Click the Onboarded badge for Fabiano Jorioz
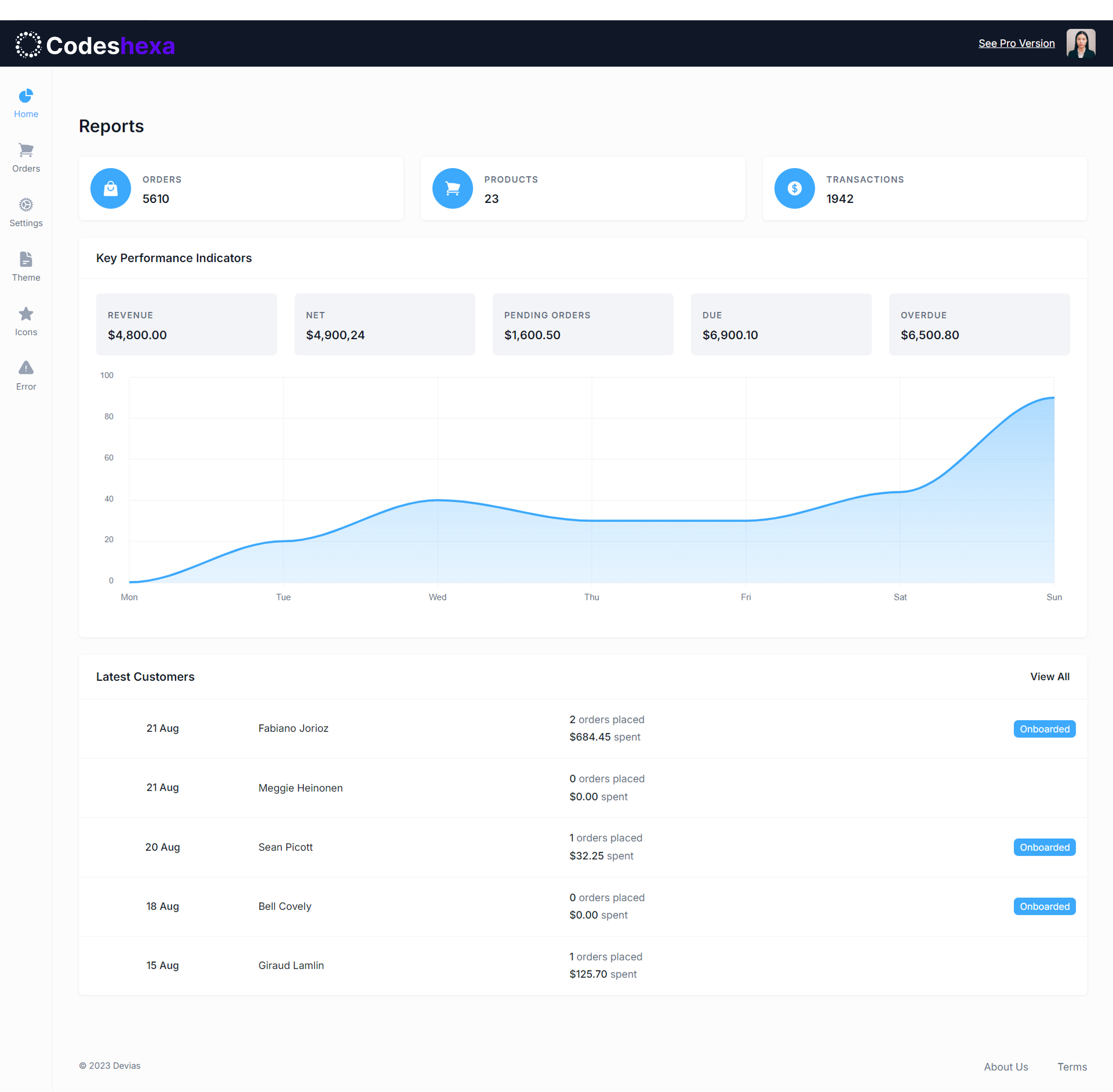The image size is (1113, 1092). pyautogui.click(x=1044, y=728)
